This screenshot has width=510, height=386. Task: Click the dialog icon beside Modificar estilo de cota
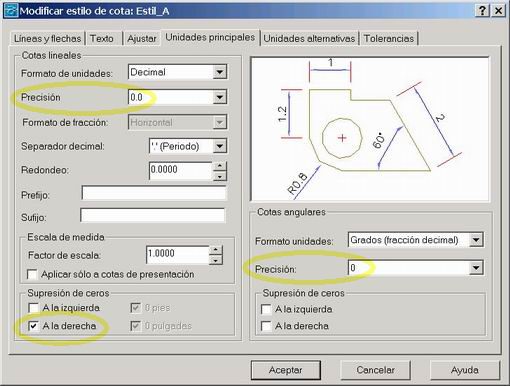coord(11,11)
